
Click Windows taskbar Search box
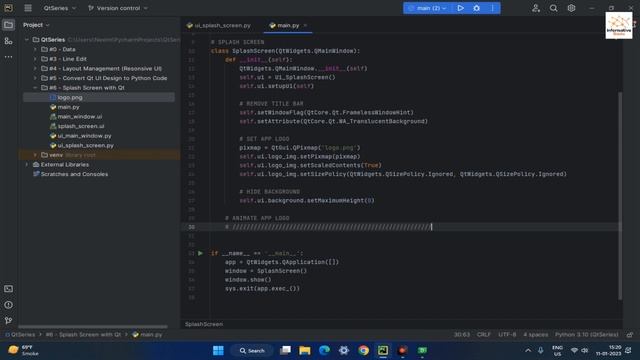click(x=252, y=351)
